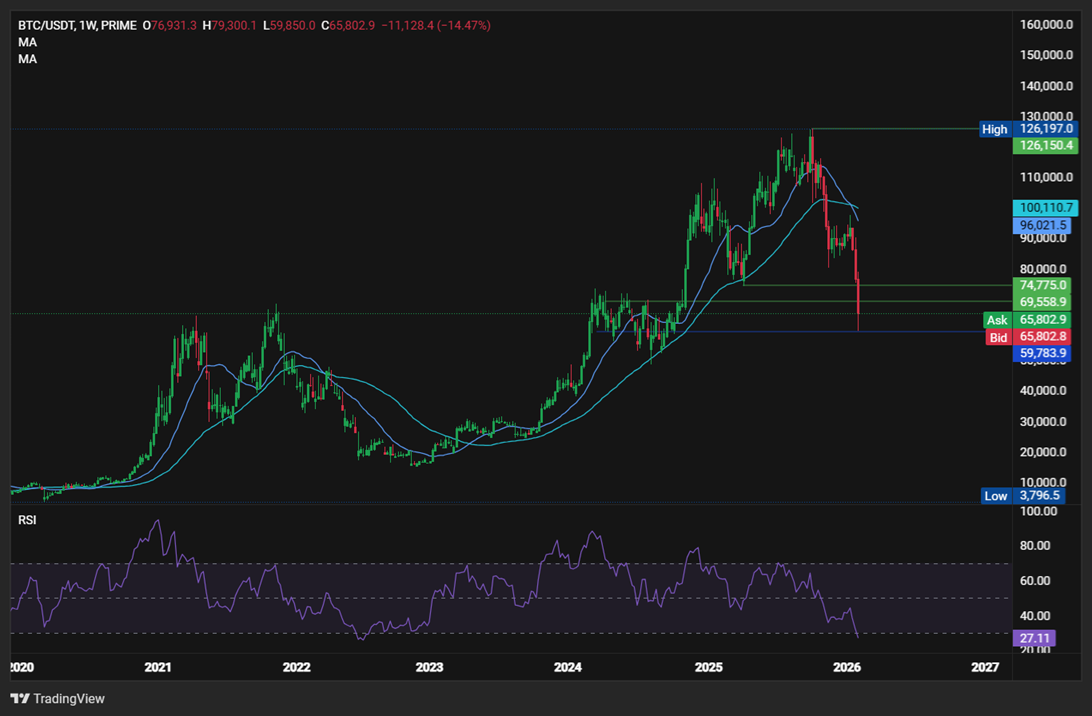Toggle visibility of the first MA overlay

coord(27,42)
